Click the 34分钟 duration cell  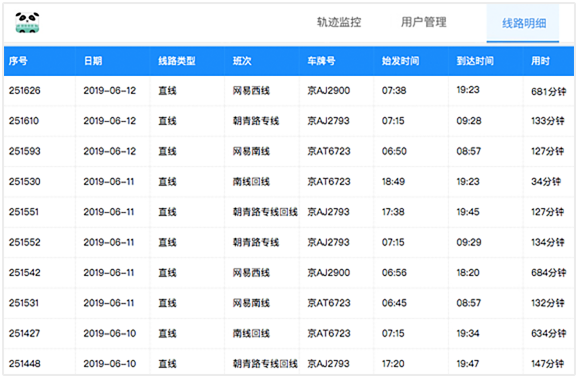coord(546,181)
